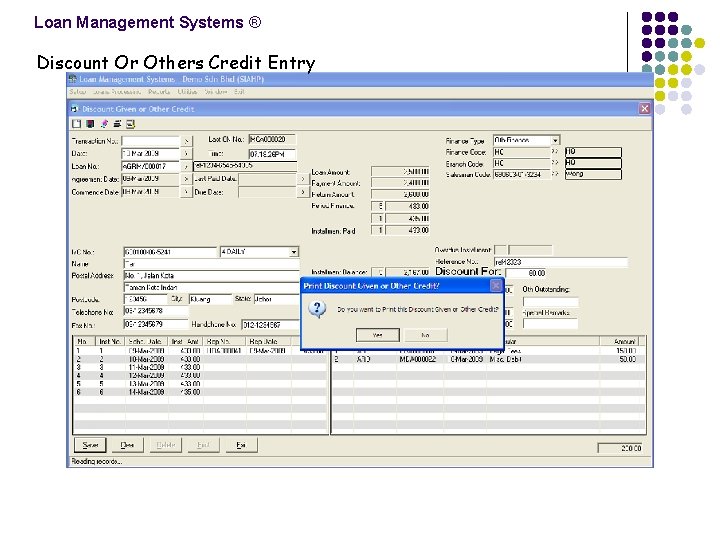Click the Clear button at bottom
The width and height of the screenshot is (720, 540).
pyautogui.click(x=127, y=445)
